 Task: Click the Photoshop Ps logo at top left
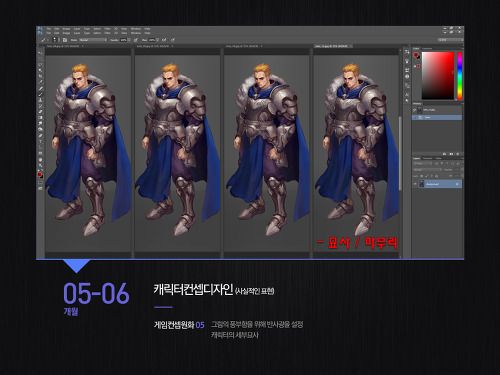[40, 29]
